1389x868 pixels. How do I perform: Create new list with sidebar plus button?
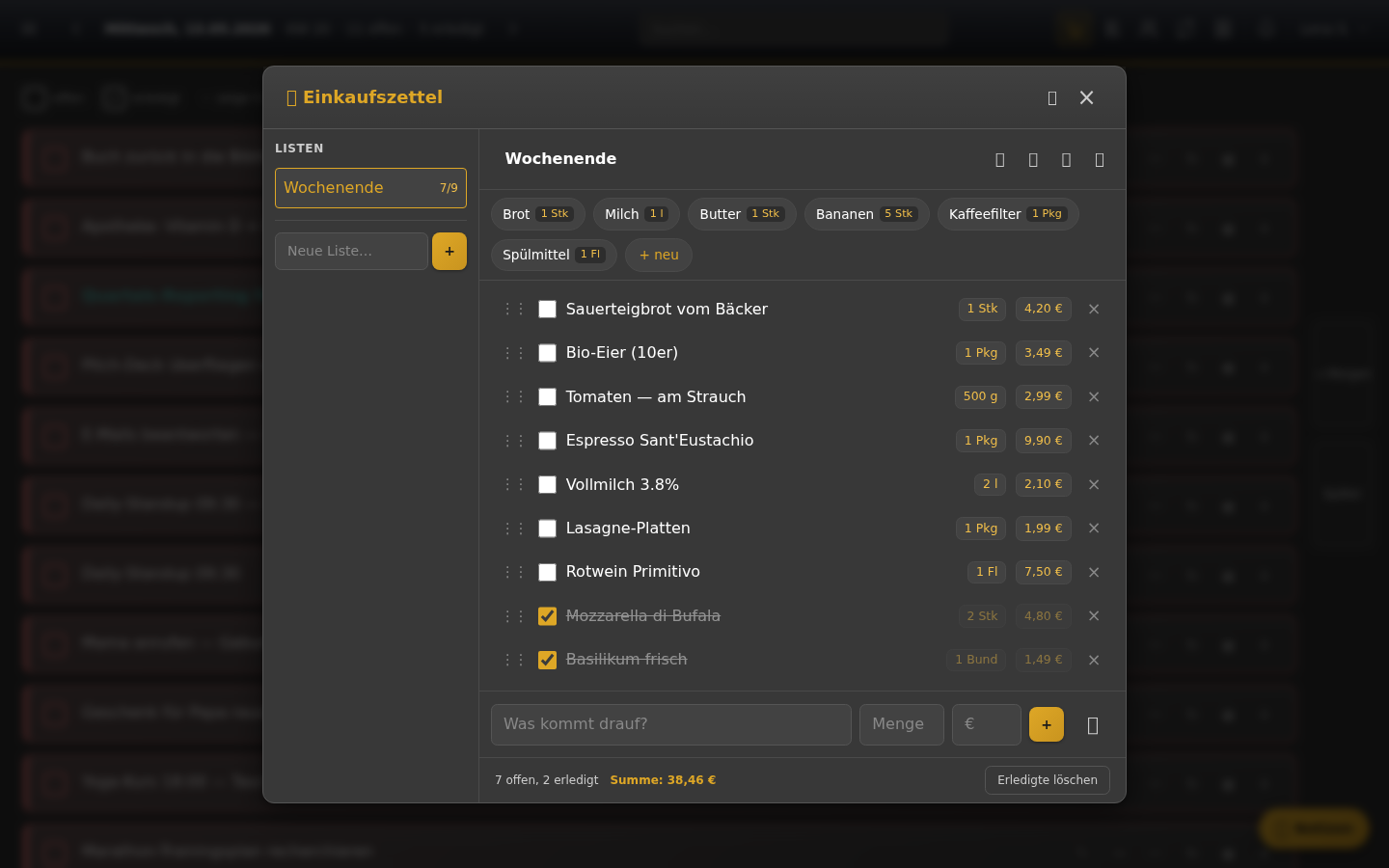click(x=449, y=252)
